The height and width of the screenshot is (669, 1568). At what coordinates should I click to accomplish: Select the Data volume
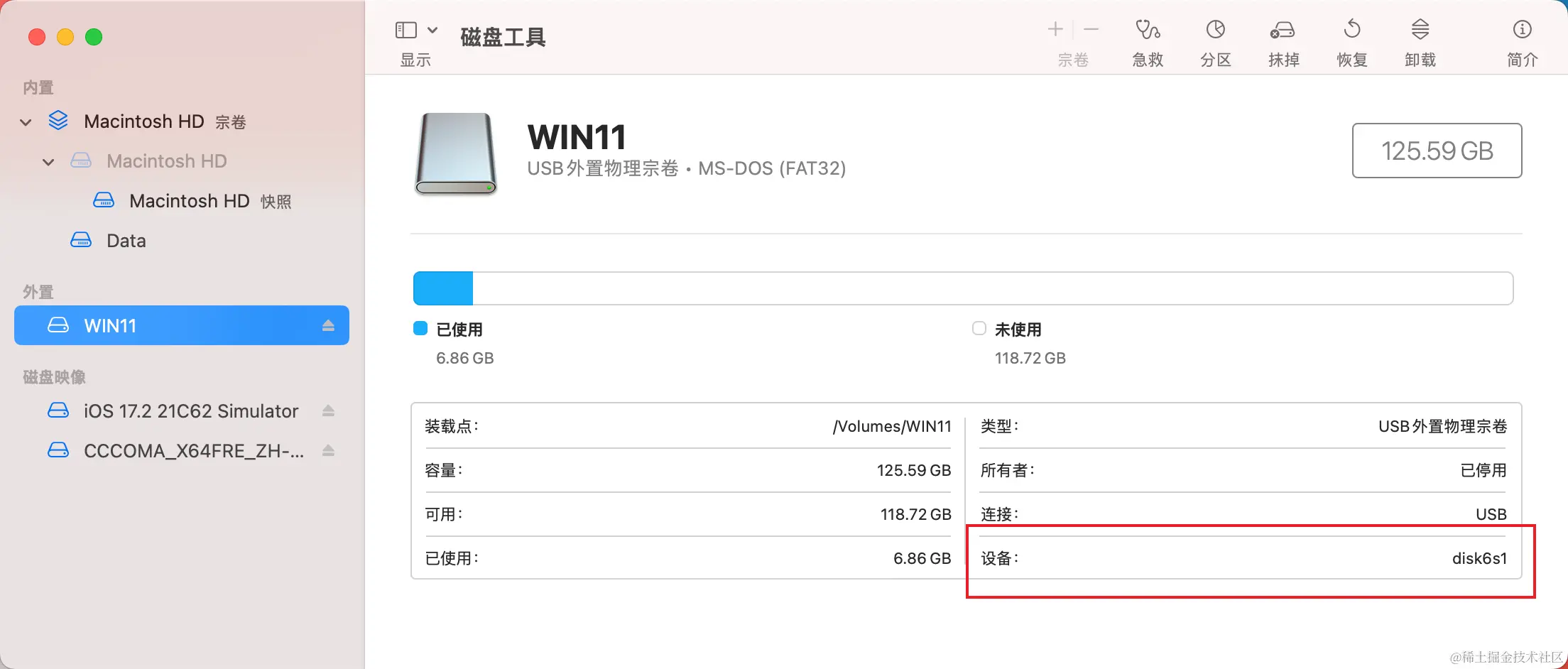(182, 241)
